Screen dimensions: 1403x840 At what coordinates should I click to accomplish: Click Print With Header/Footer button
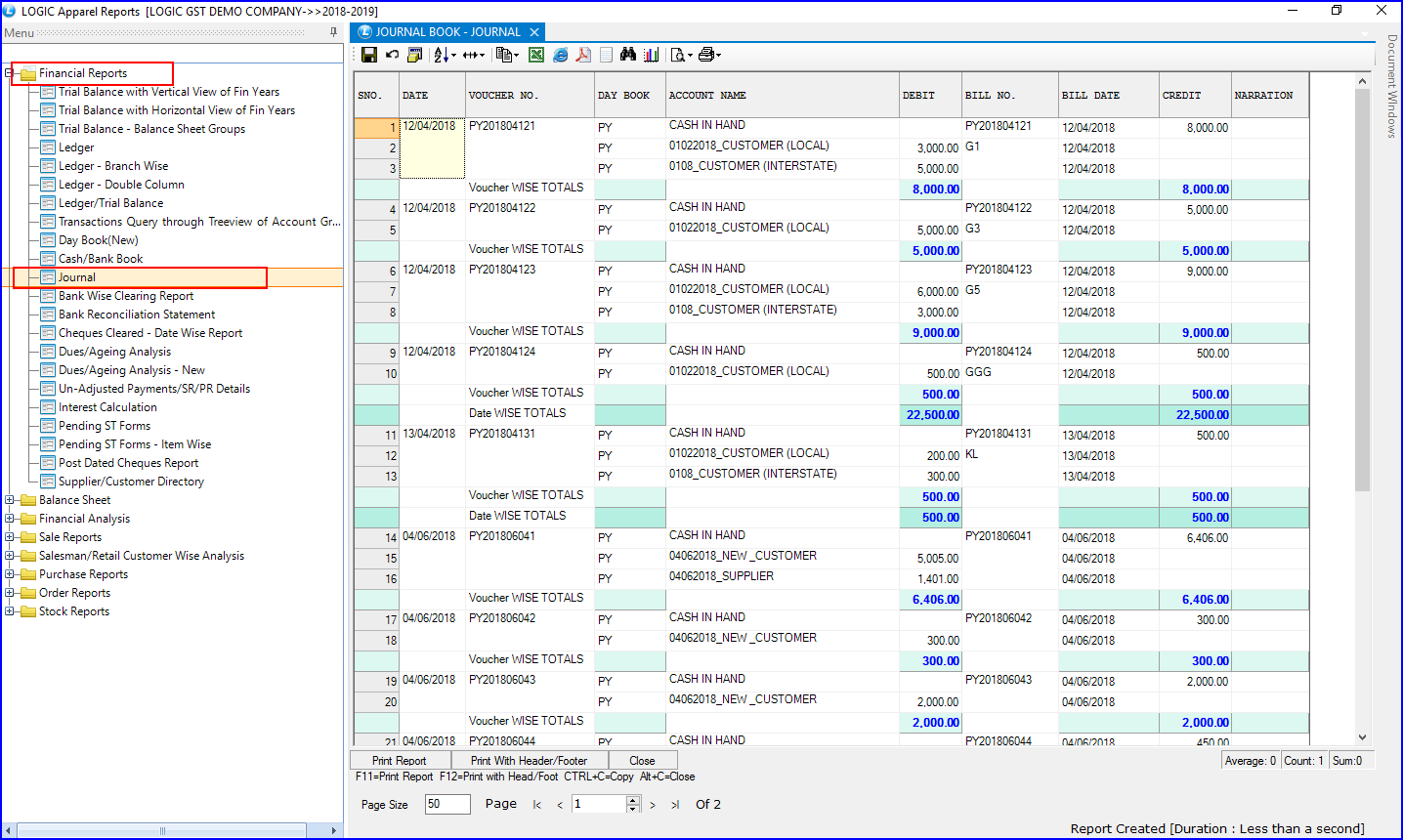[x=529, y=761]
